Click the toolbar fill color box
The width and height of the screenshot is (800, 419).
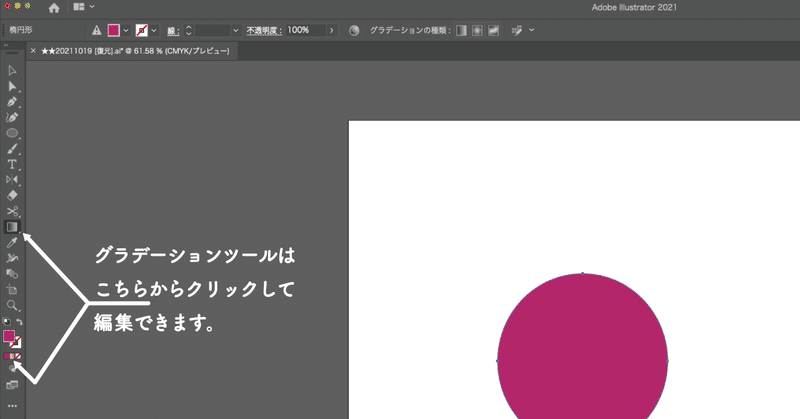[9, 336]
